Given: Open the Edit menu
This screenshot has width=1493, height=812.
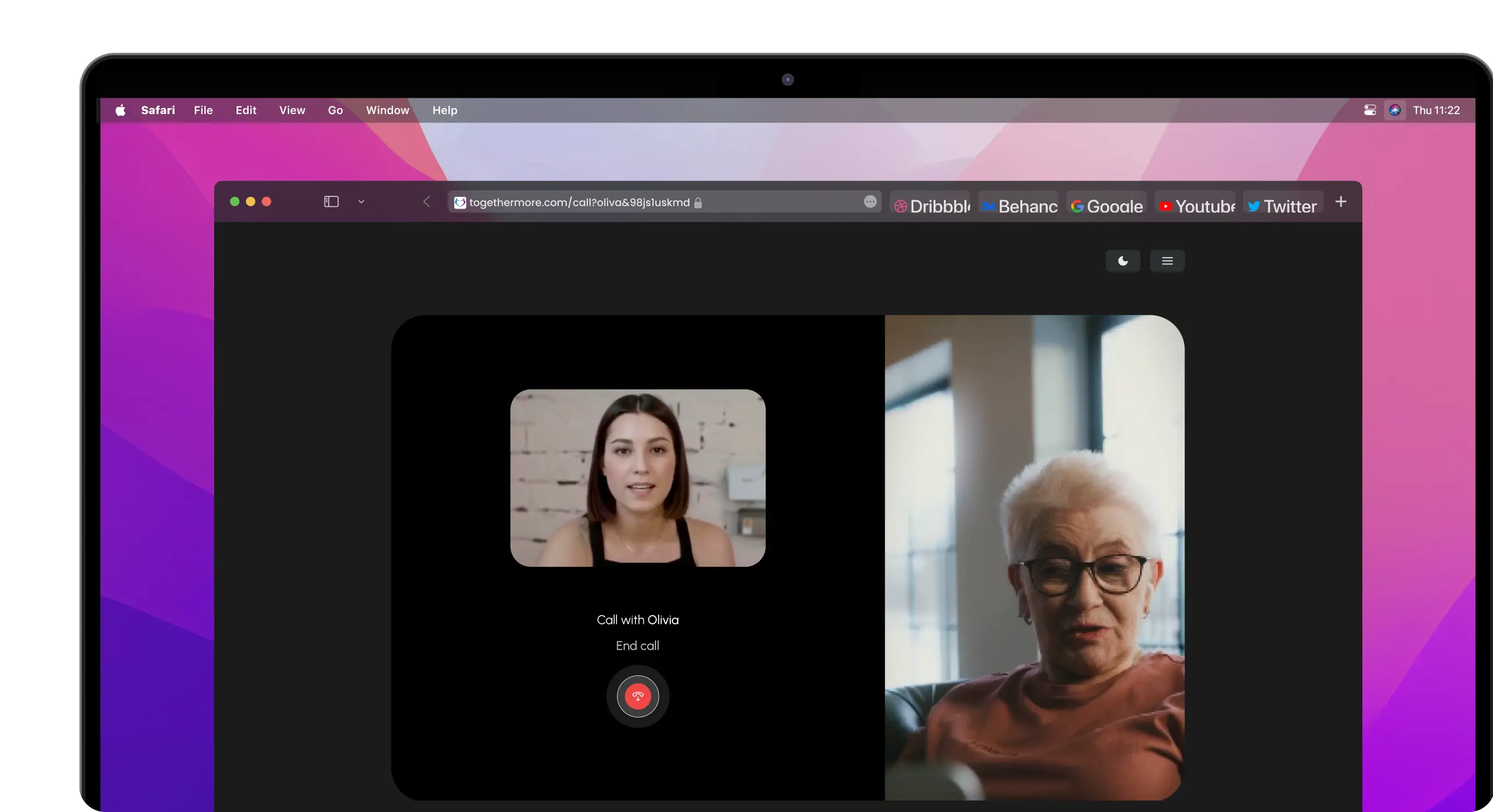Looking at the screenshot, I should [246, 110].
